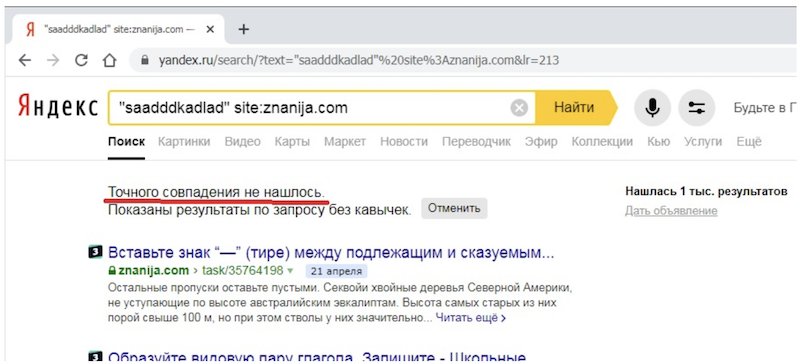Click znanija icon beside second result
The height and width of the screenshot is (364, 800).
[95, 357]
